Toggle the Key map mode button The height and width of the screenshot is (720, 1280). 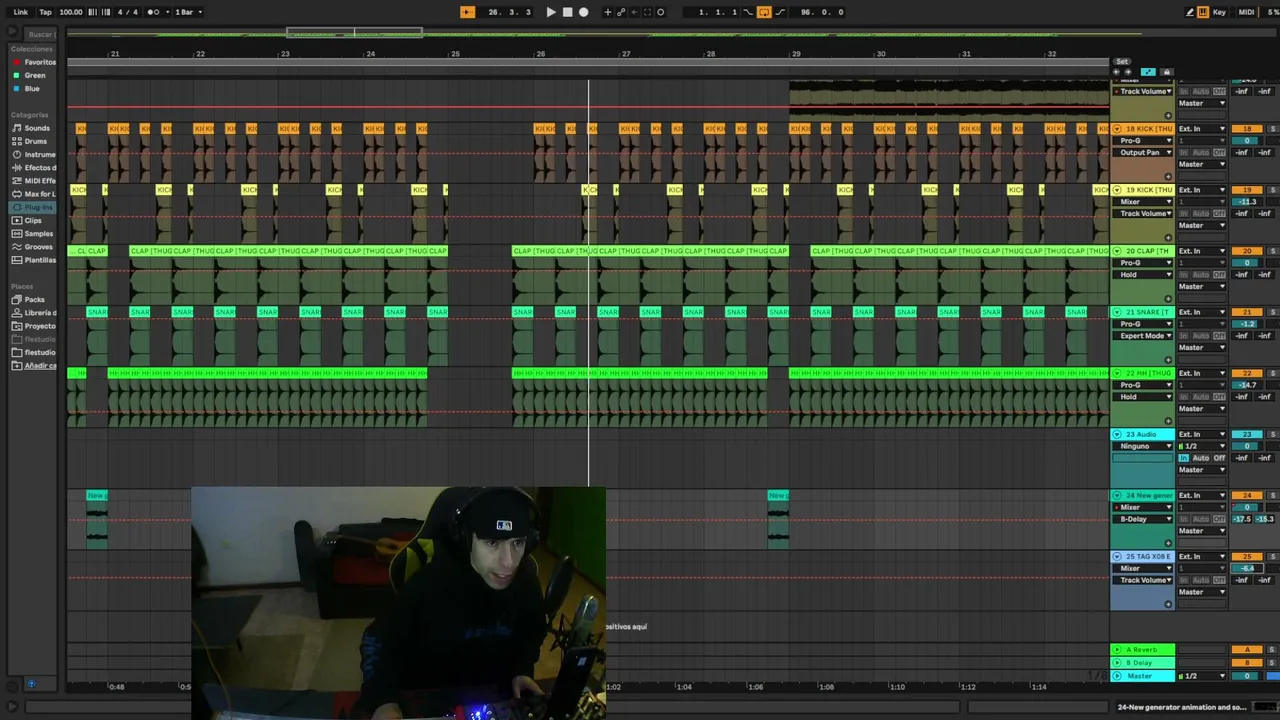(1220, 12)
